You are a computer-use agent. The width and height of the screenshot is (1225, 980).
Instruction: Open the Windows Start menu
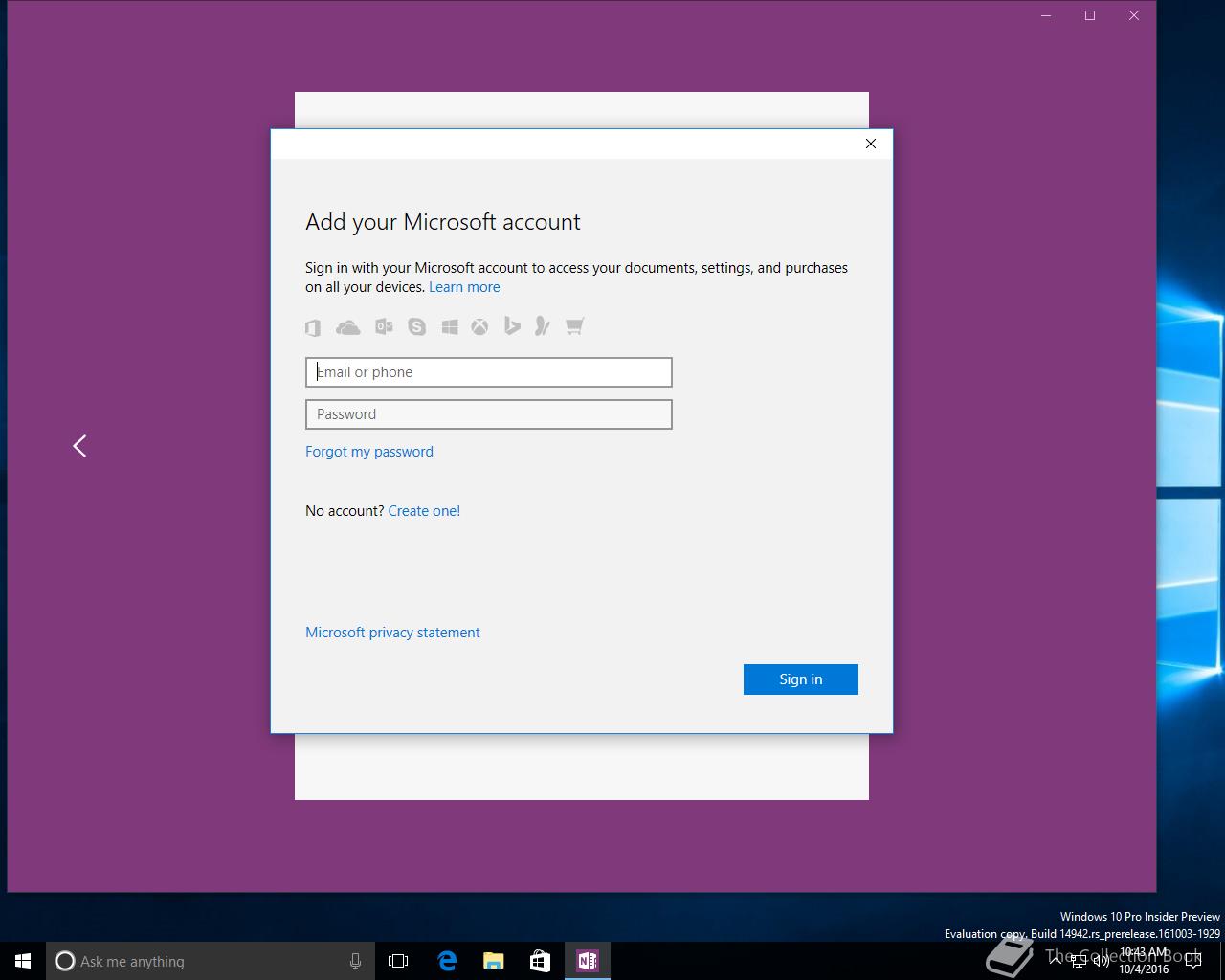23,961
